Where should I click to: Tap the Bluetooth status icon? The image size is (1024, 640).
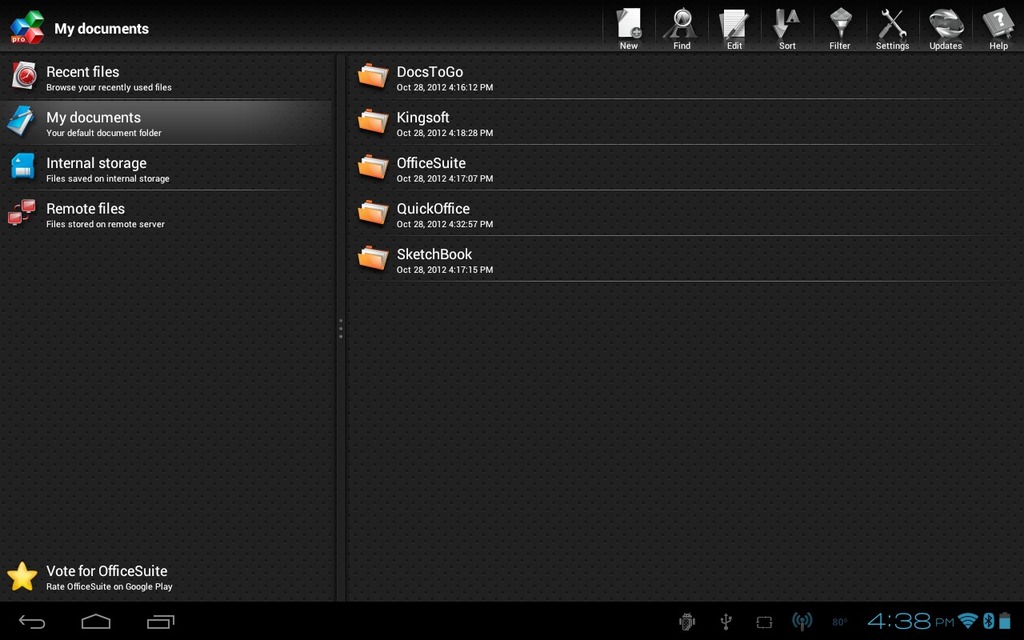[x=989, y=621]
